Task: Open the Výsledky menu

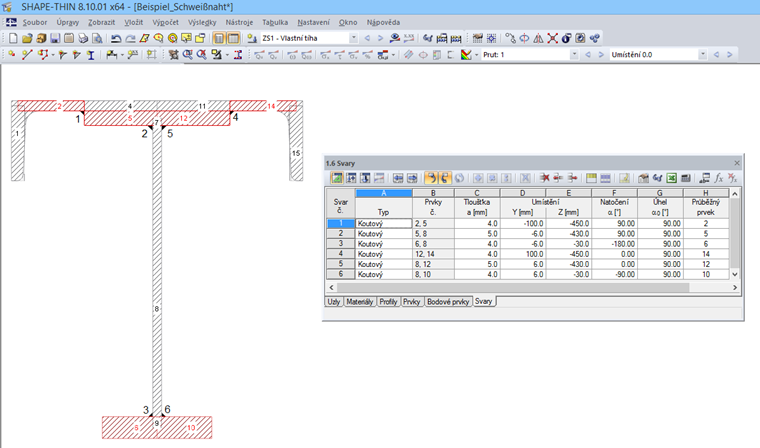Action: pyautogui.click(x=202, y=22)
